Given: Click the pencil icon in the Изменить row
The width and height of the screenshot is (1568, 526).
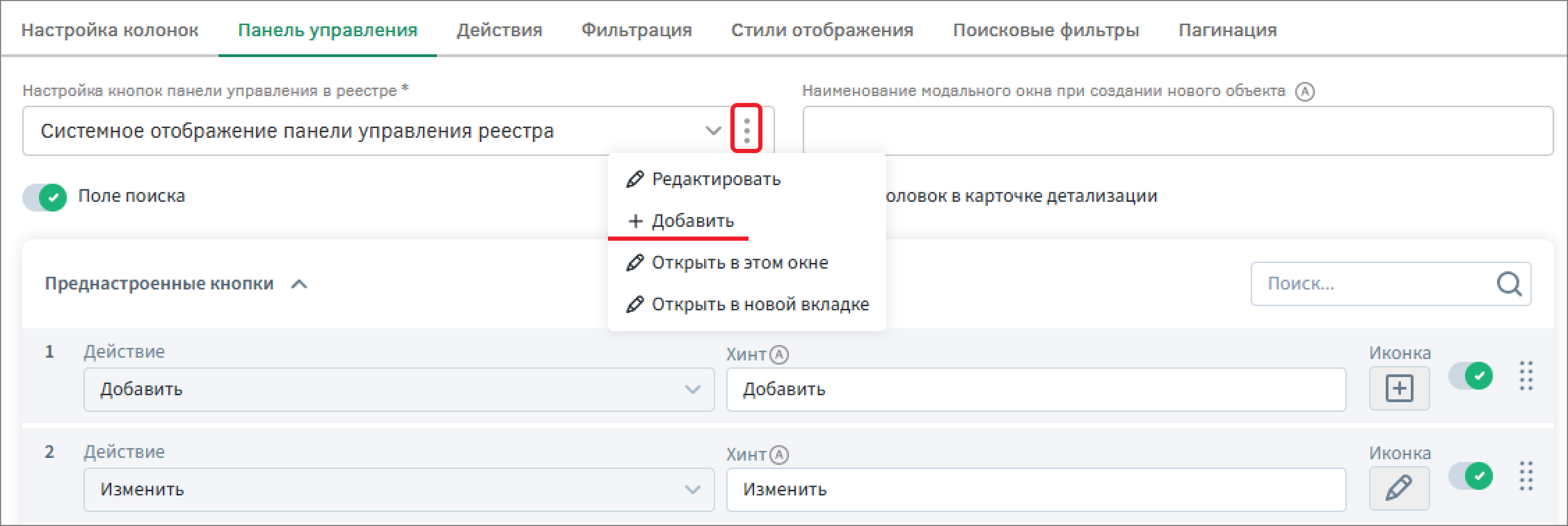Looking at the screenshot, I should [1399, 488].
